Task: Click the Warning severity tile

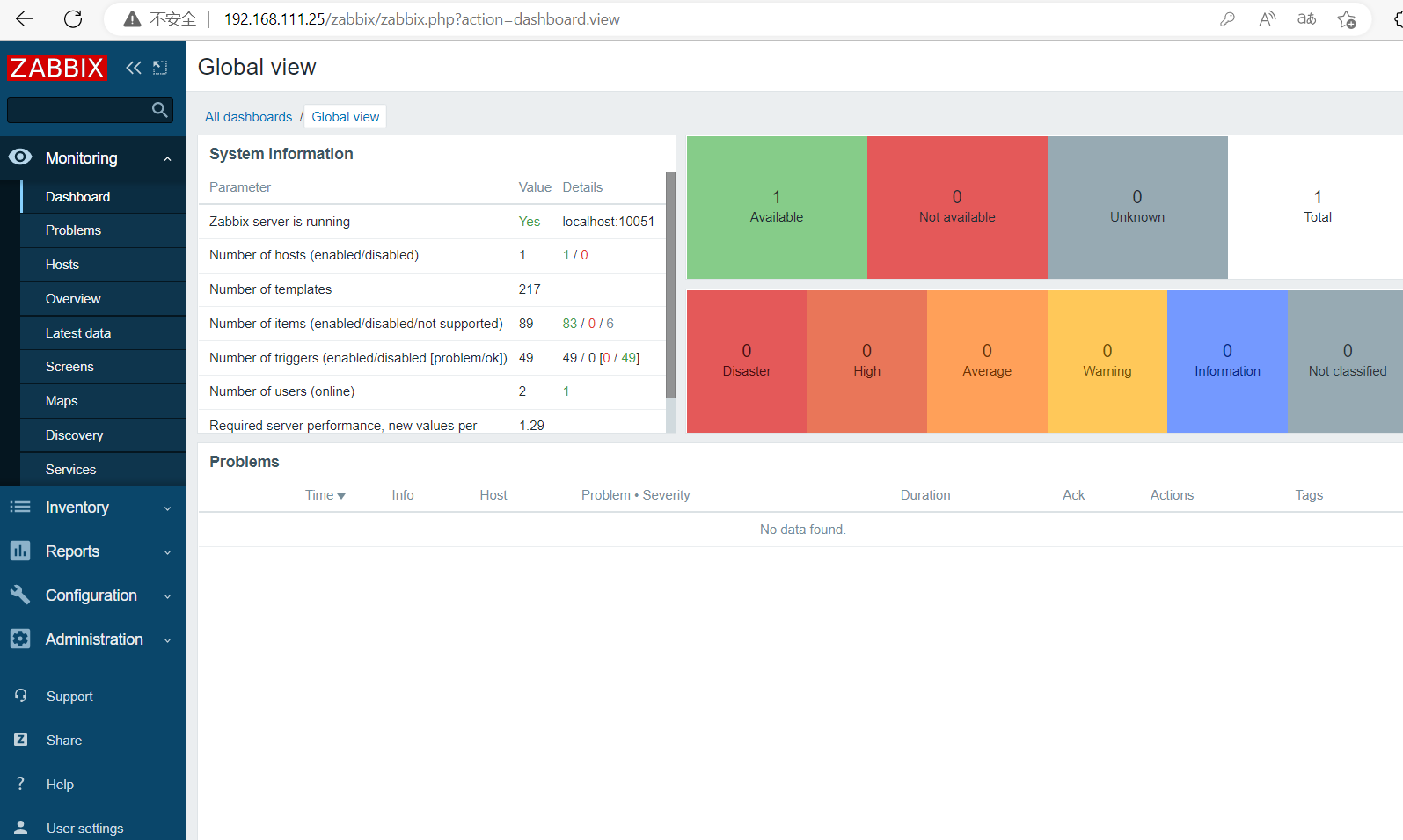Action: click(1107, 362)
